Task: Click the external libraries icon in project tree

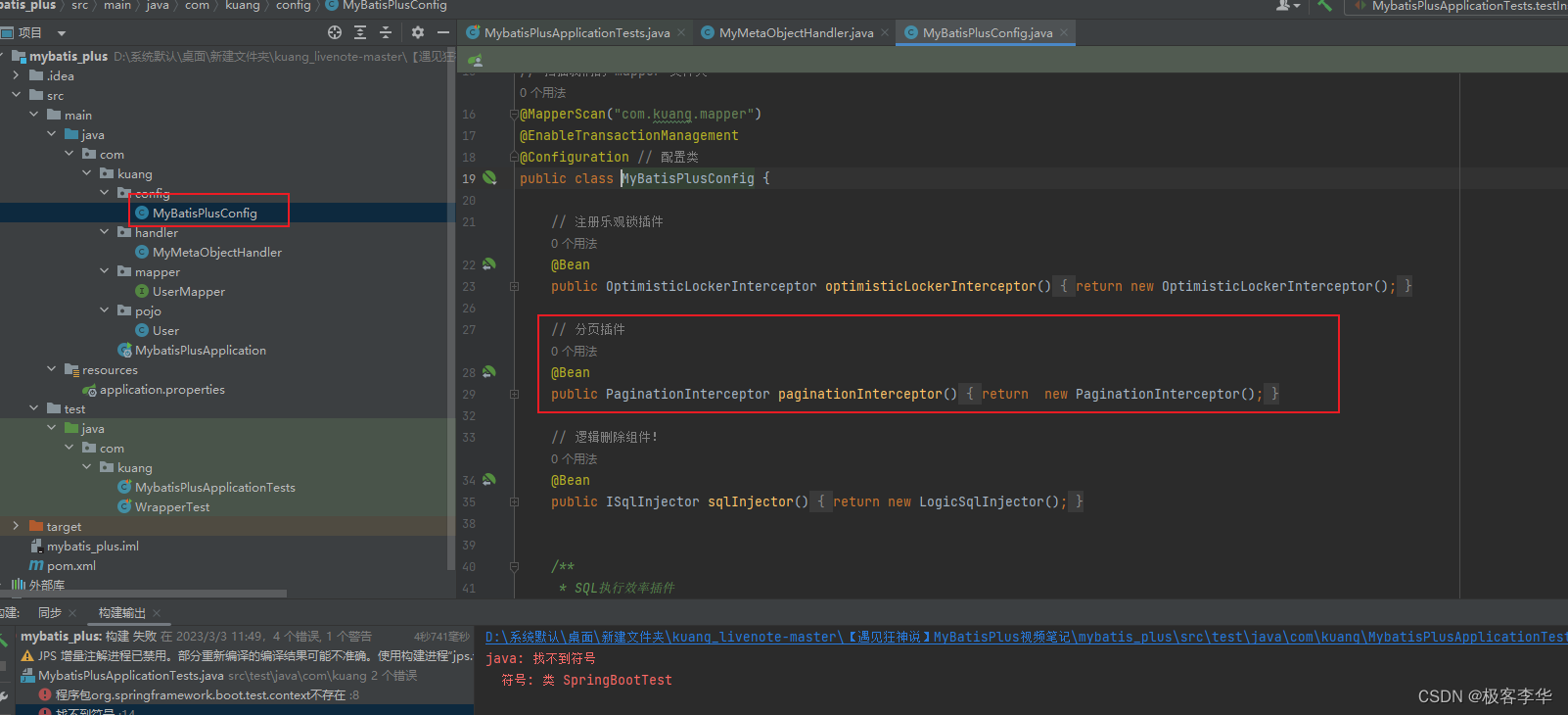Action: (18, 585)
